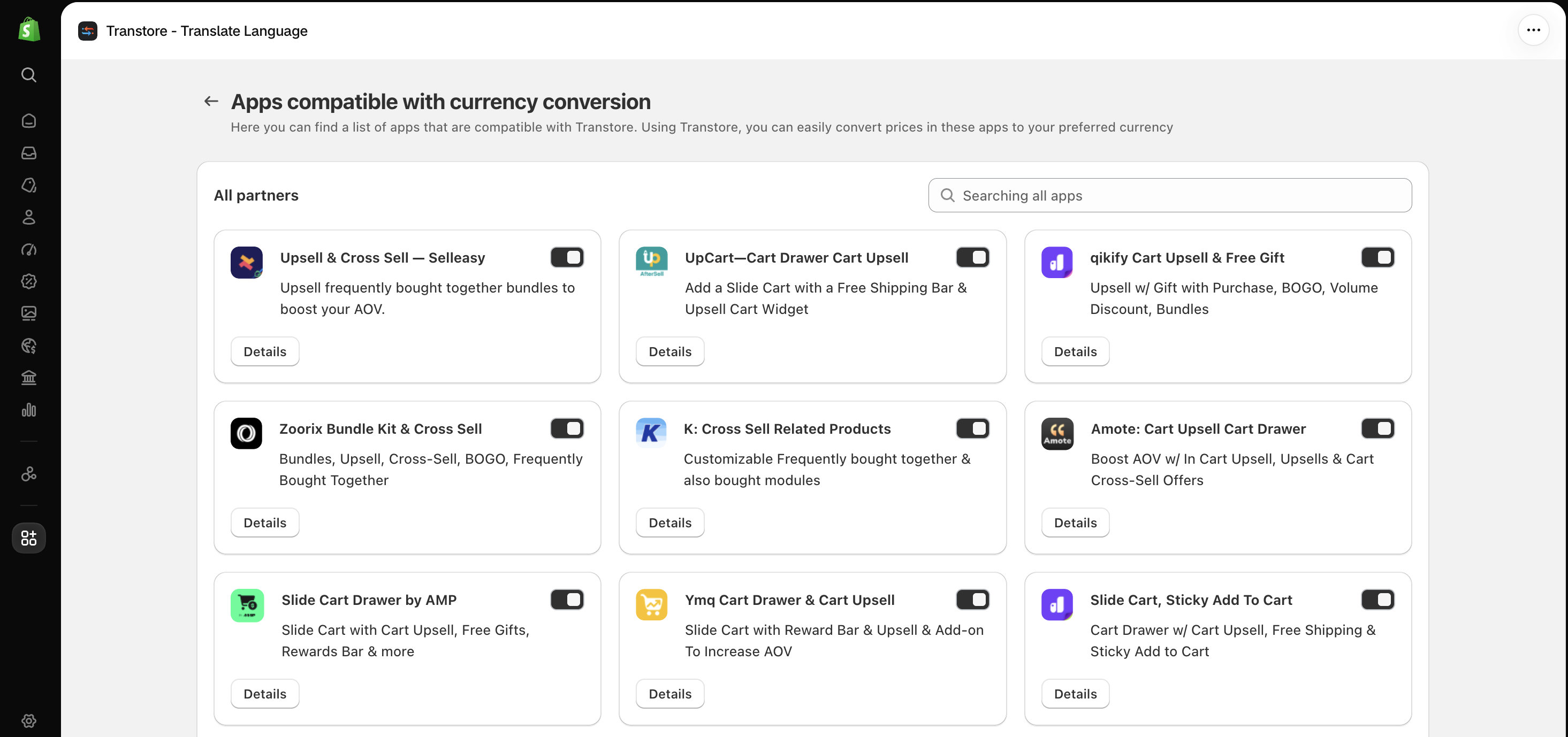1568x737 pixels.
Task: Click the back arrow beside page title
Action: (211, 101)
